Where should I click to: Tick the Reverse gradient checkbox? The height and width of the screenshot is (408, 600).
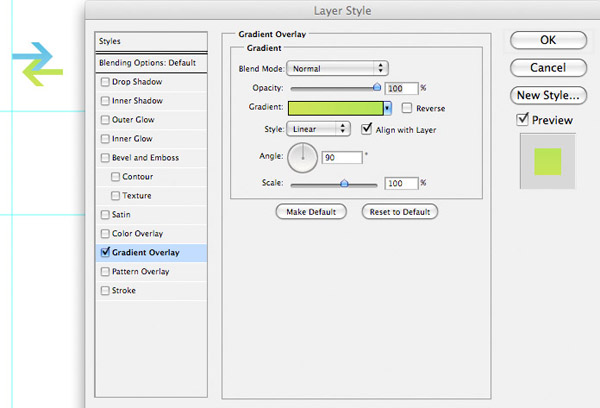point(407,108)
